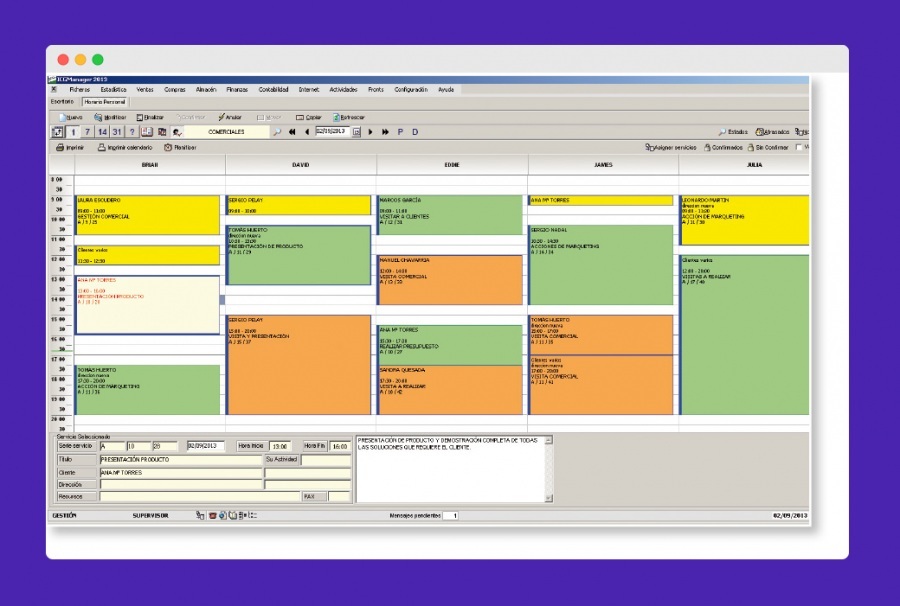Open the Contabilidad menu
The height and width of the screenshot is (606, 900).
(273, 90)
